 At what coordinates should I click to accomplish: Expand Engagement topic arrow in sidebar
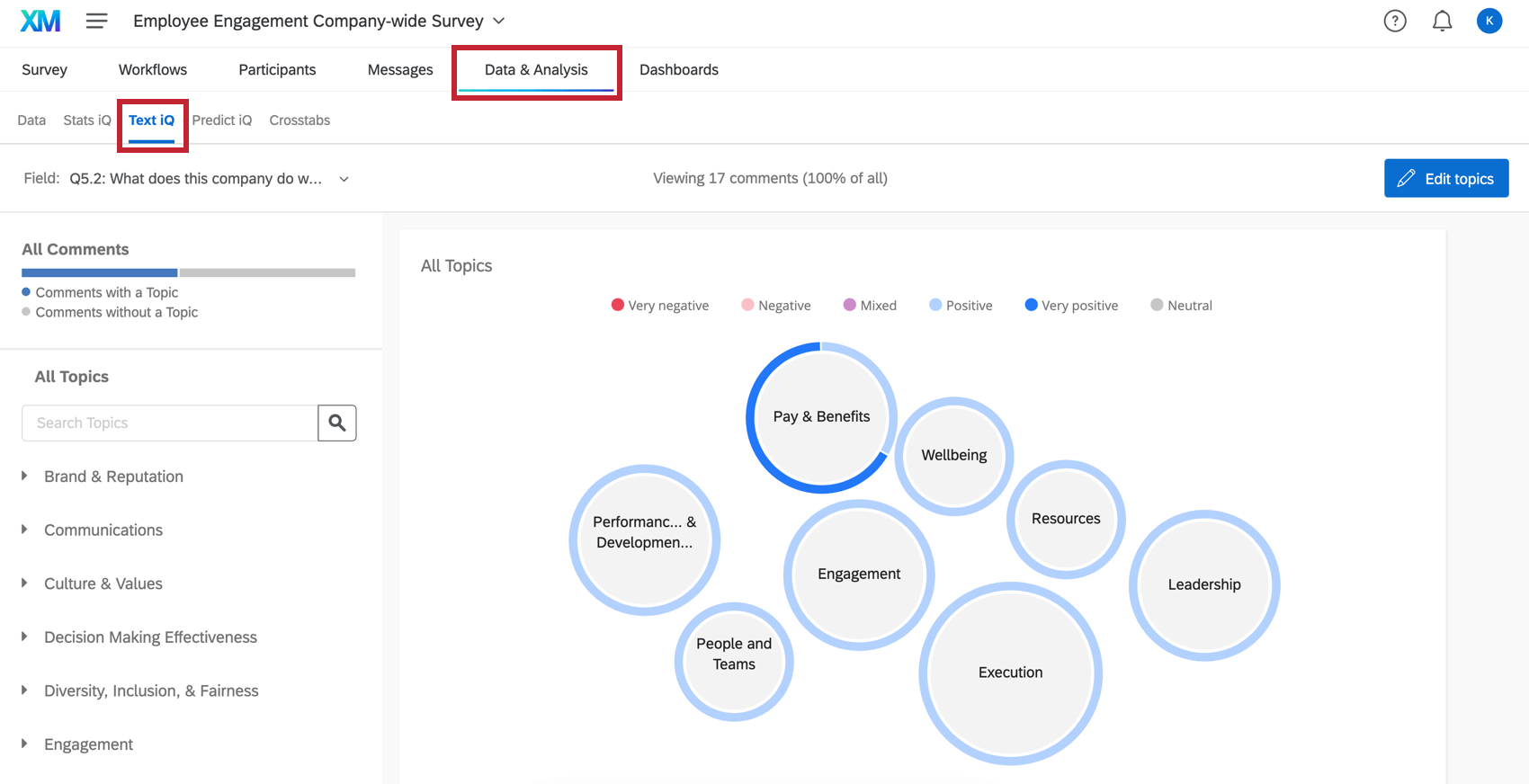pyautogui.click(x=24, y=744)
